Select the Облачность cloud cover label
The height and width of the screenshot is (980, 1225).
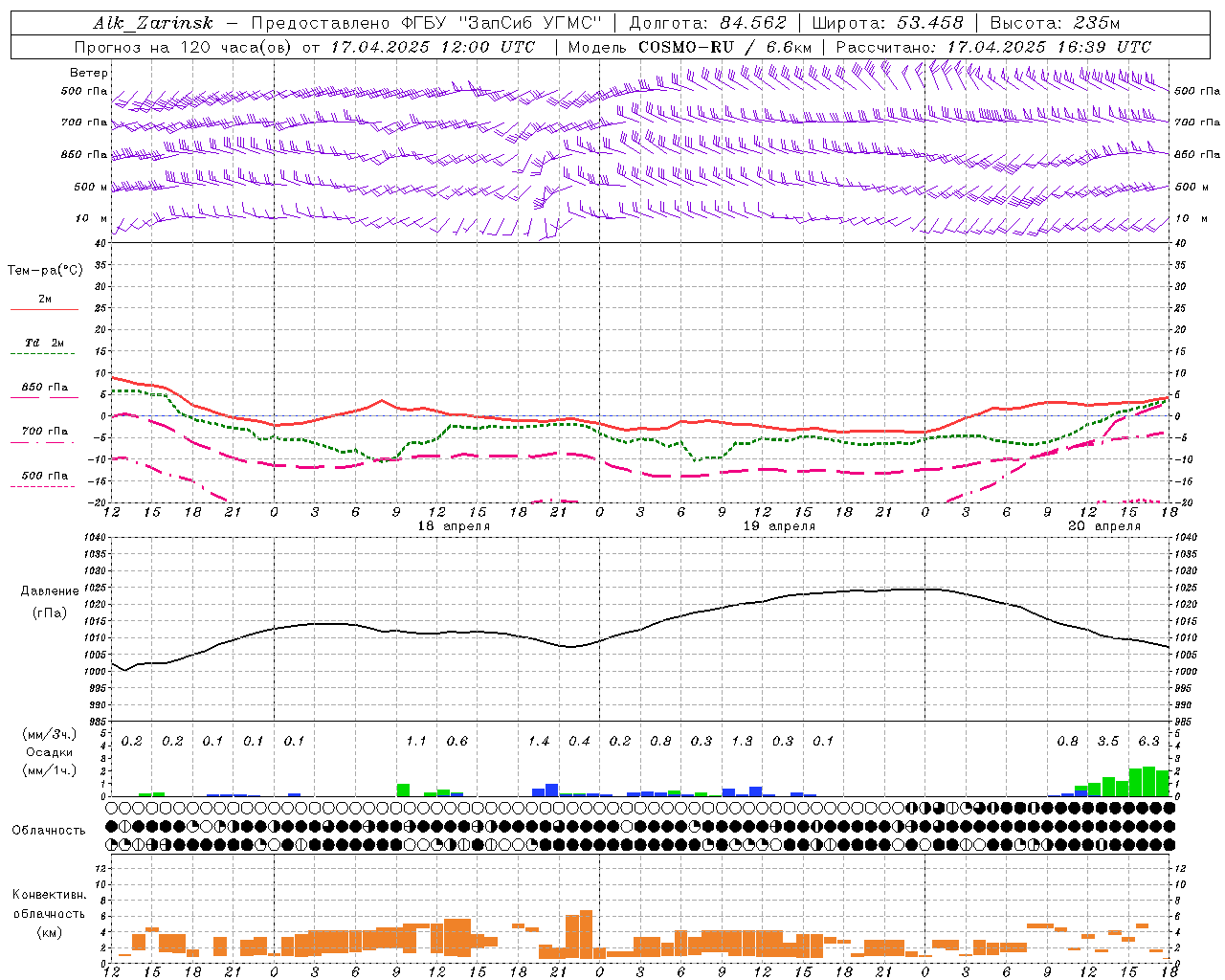(49, 831)
